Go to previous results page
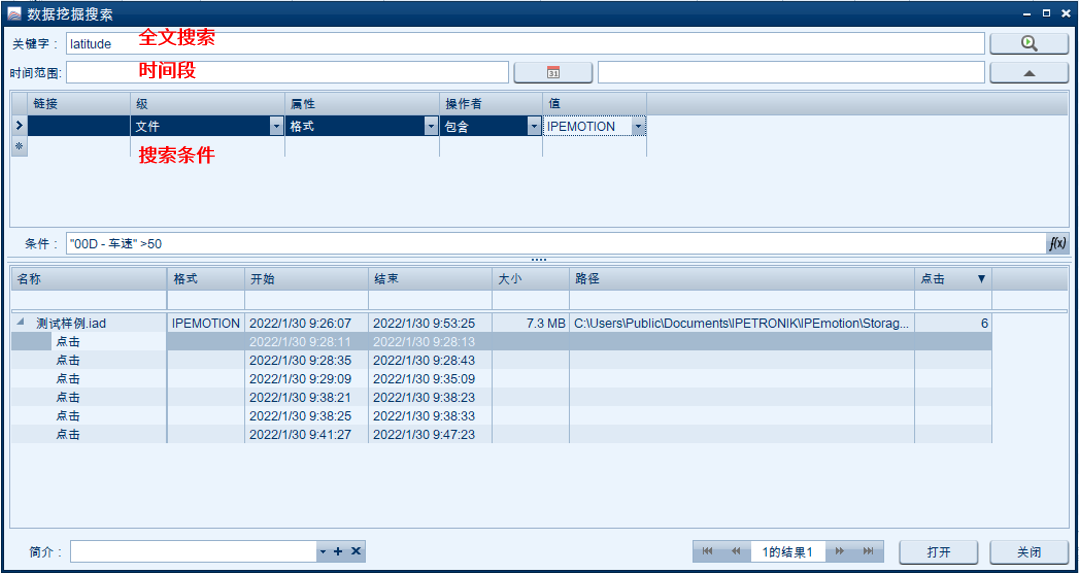This screenshot has height=577, width=1081. pos(735,551)
